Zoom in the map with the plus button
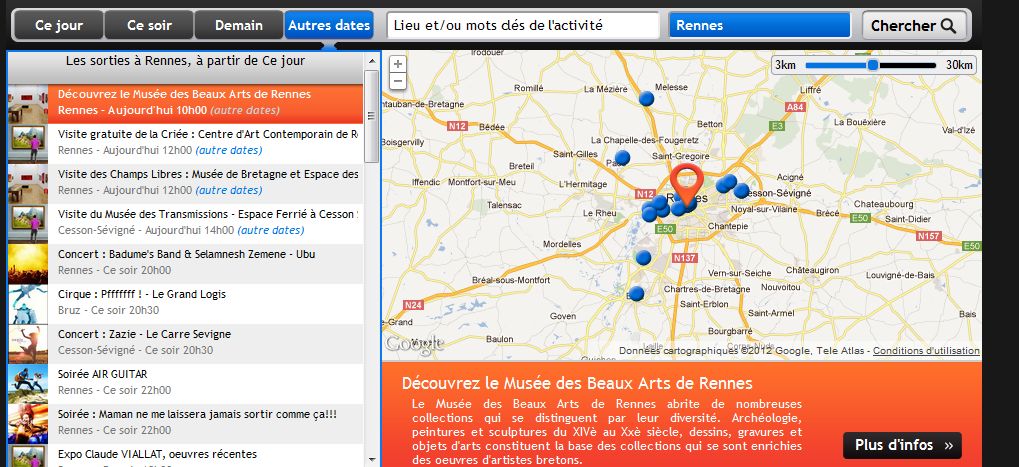Image resolution: width=1019 pixels, height=467 pixels. [398, 64]
